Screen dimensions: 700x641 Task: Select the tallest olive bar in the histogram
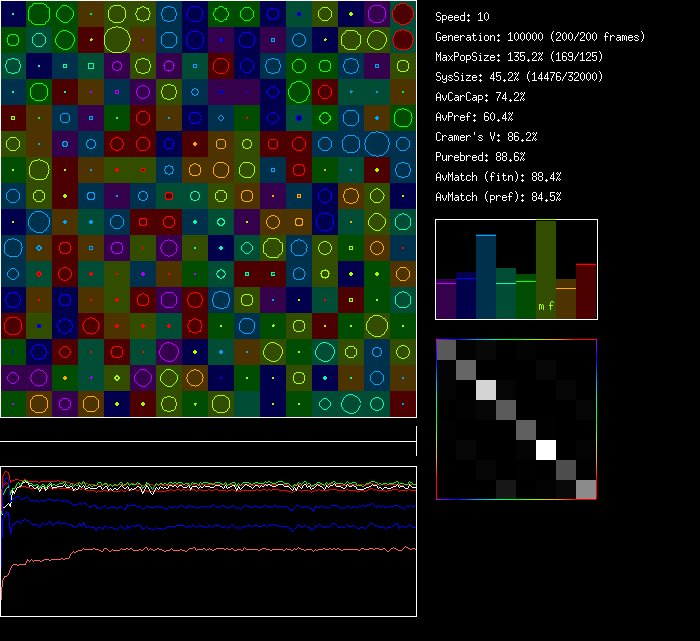pyautogui.click(x=546, y=265)
